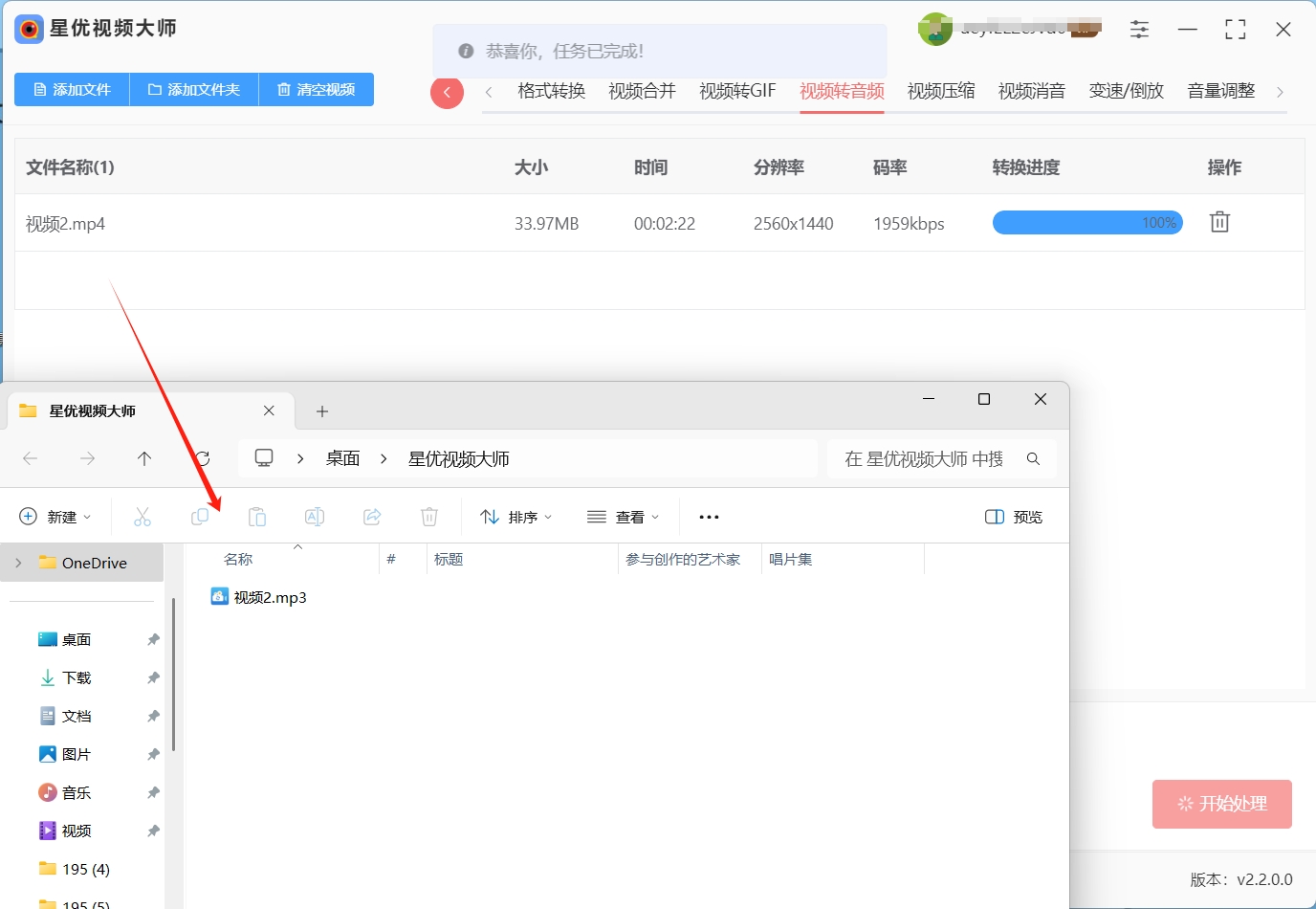Click the Share icon in Explorer toolbar
Screen dimensions: 1316x909
pos(372,517)
